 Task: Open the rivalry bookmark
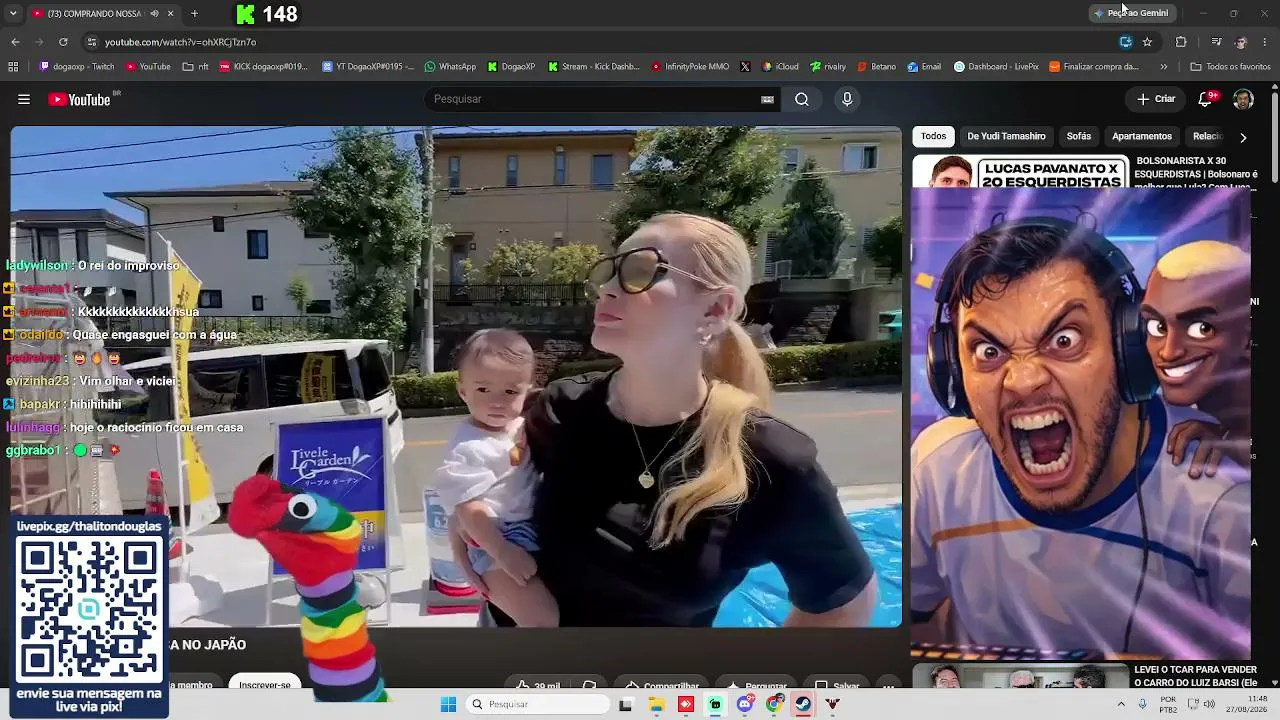pos(829,67)
